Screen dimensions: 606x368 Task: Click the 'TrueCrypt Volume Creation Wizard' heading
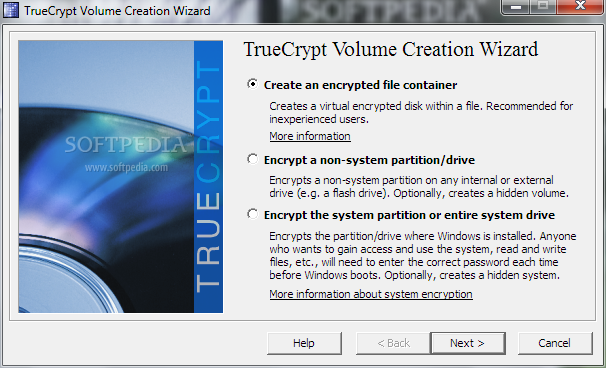pyautogui.click(x=391, y=49)
